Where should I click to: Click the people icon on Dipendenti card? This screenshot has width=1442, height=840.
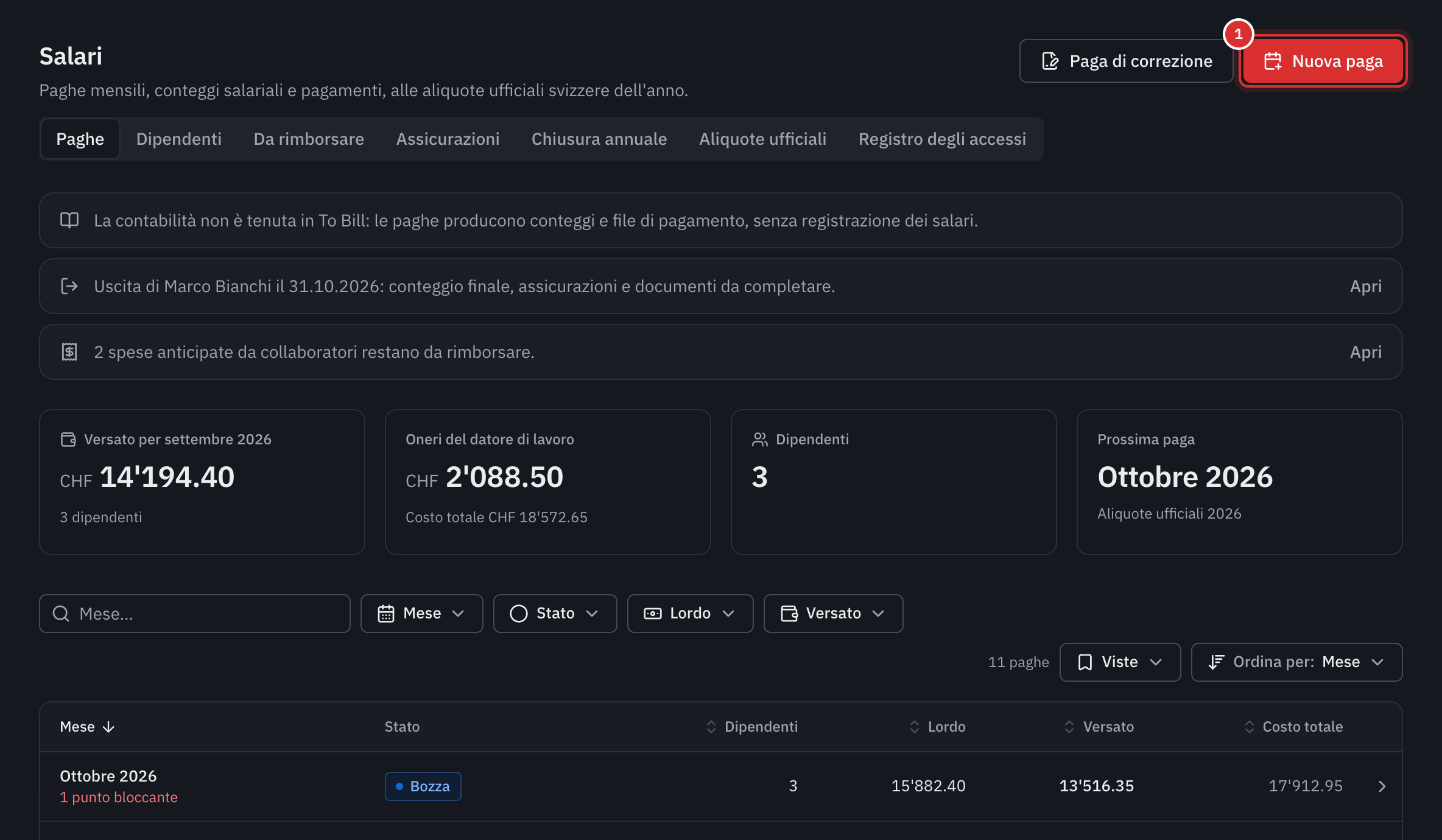pos(759,439)
